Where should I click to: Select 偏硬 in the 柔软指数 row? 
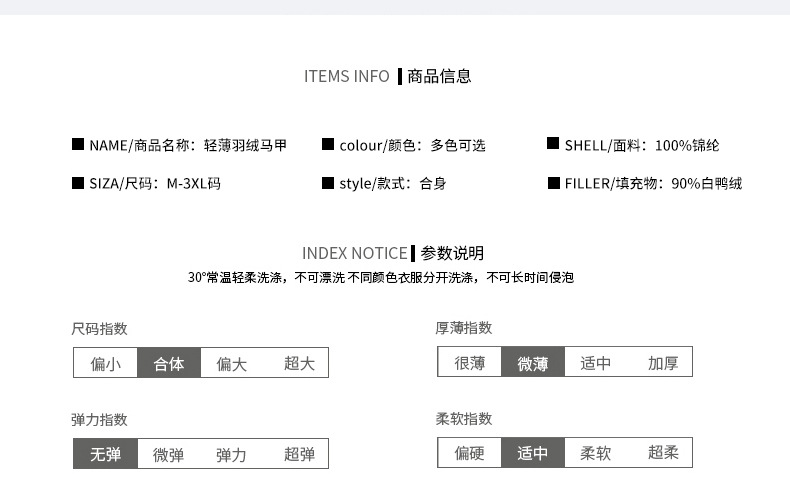pos(470,453)
